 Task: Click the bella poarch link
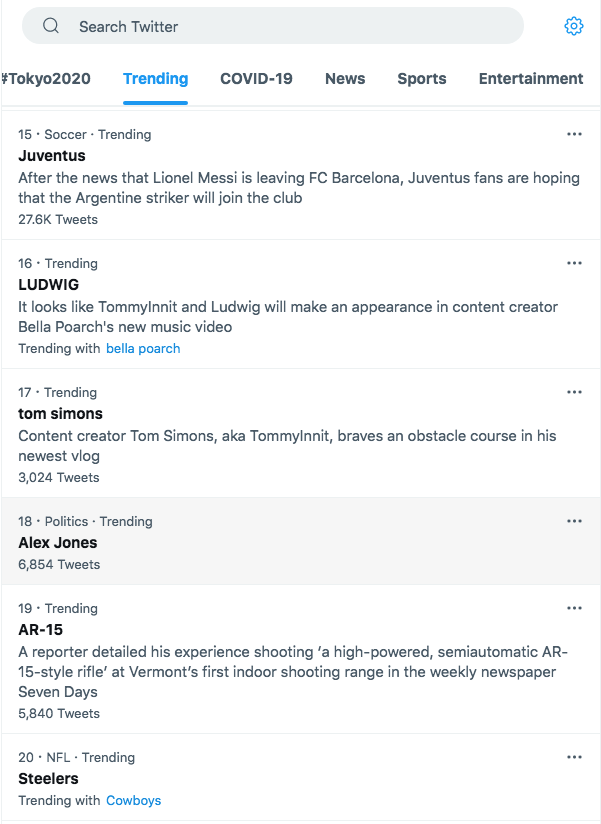click(143, 349)
